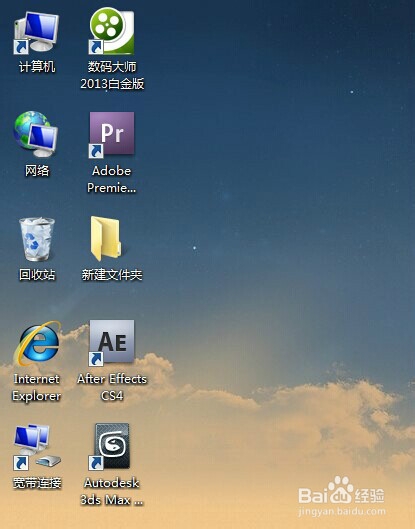Click the label 'Explorer' under the IE icon

pos(36,396)
